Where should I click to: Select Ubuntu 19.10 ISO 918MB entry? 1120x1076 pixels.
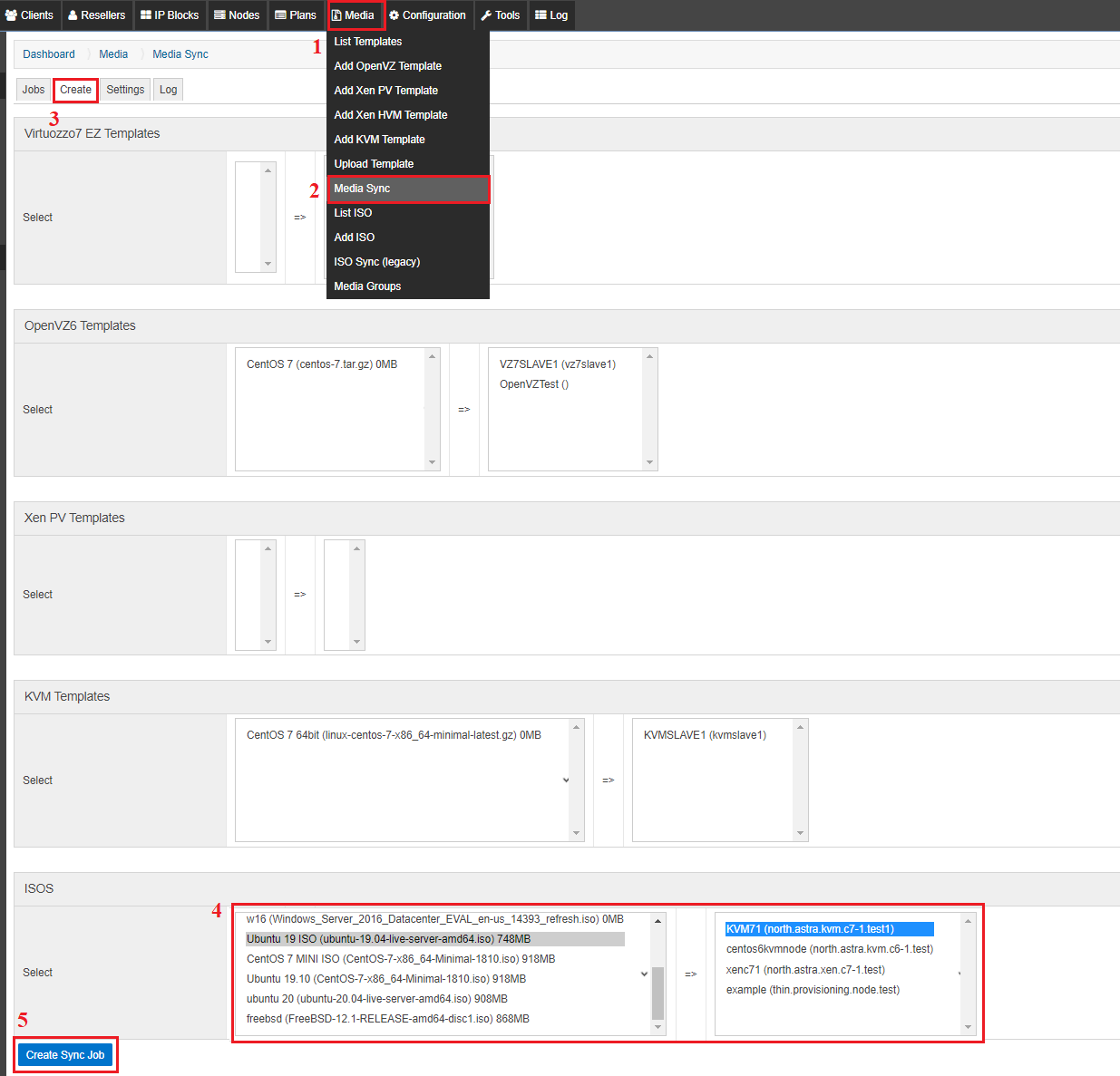386,979
